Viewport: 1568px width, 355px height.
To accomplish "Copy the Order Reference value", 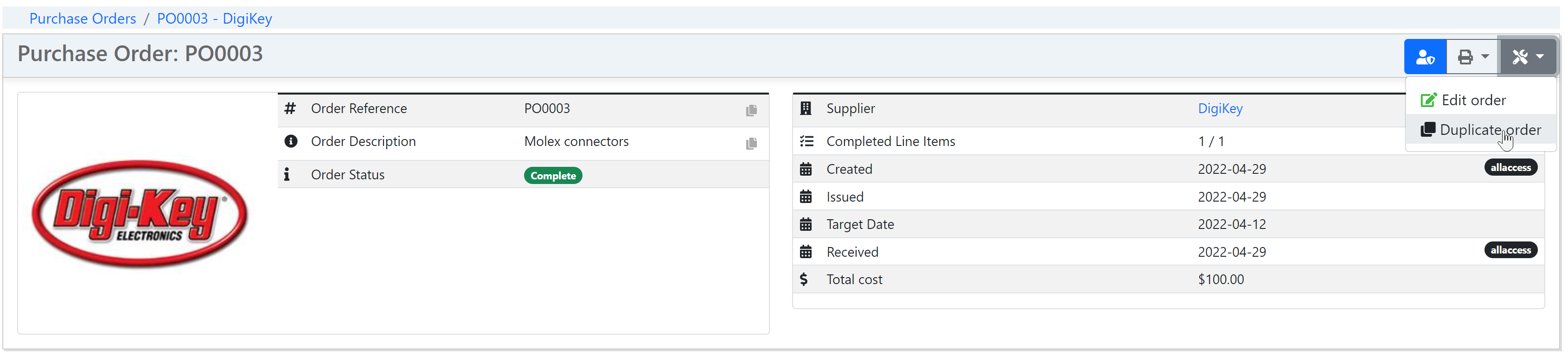I will point(751,110).
